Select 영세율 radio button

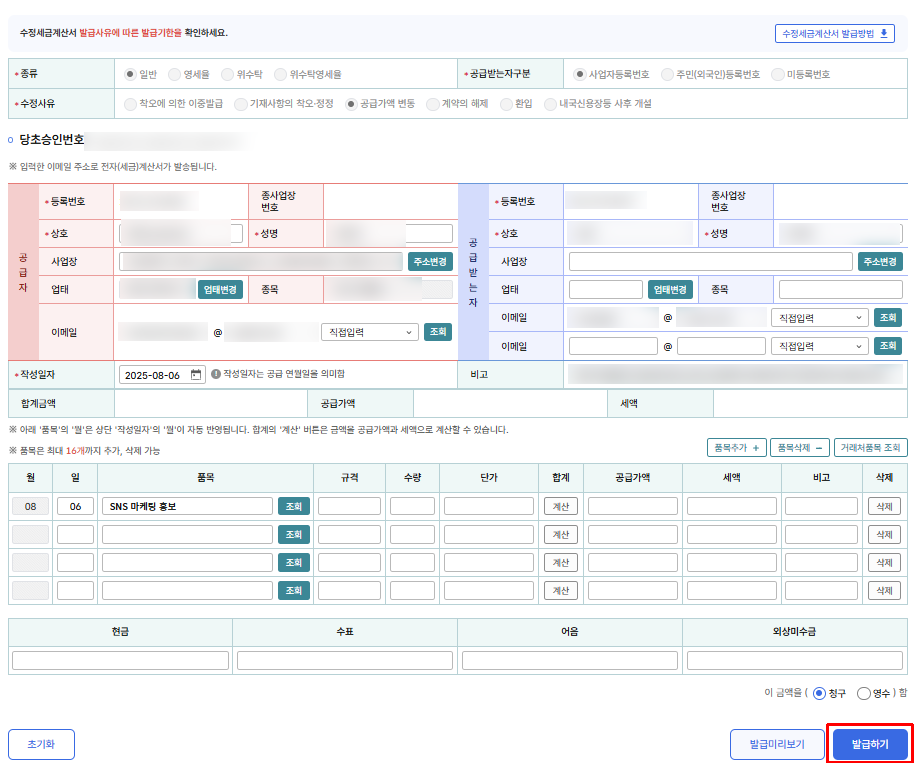click(x=174, y=74)
